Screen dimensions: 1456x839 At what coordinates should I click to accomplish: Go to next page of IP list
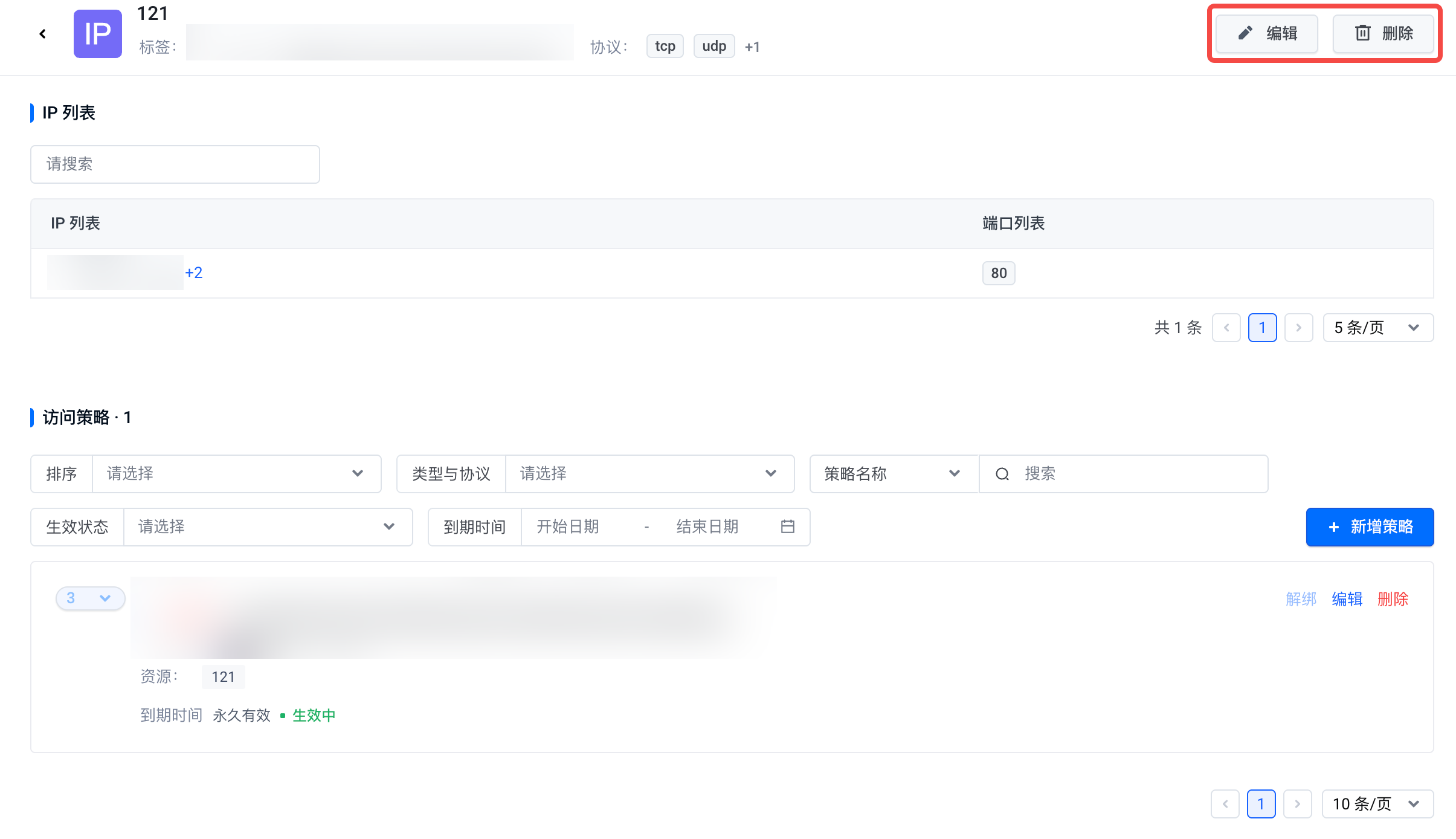click(x=1298, y=328)
